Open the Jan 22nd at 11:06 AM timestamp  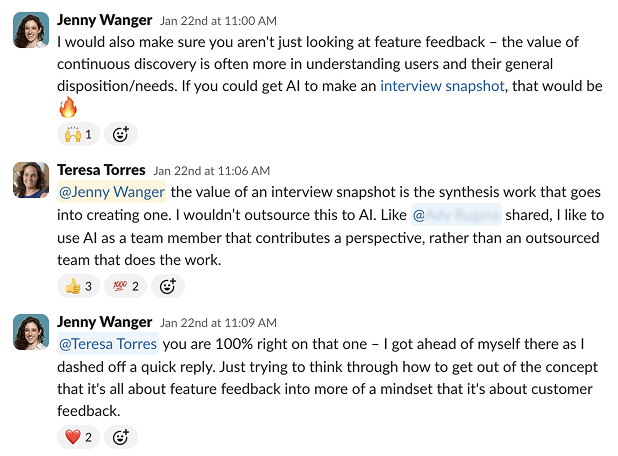click(211, 171)
